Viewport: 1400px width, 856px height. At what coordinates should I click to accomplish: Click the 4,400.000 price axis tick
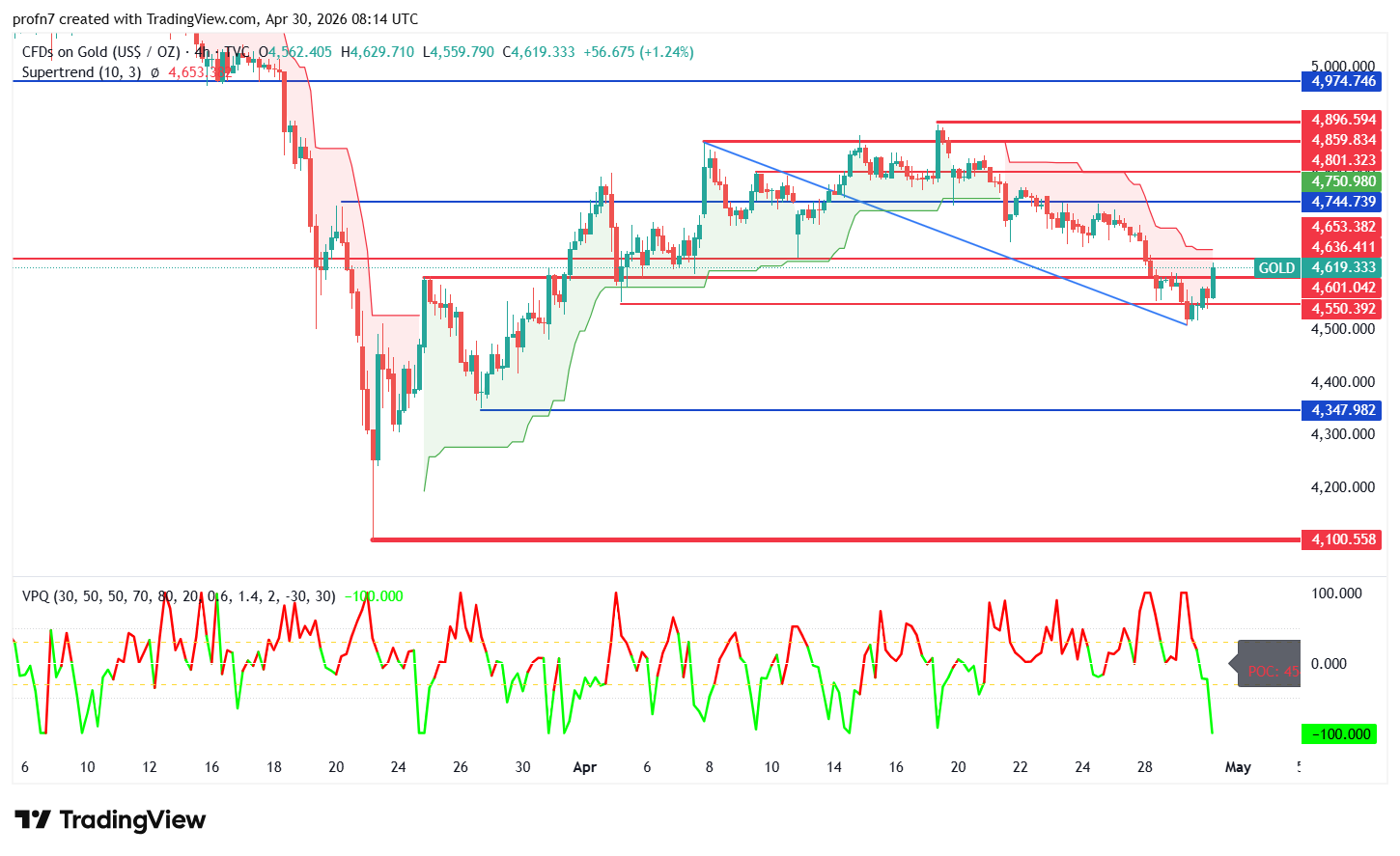point(1343,382)
